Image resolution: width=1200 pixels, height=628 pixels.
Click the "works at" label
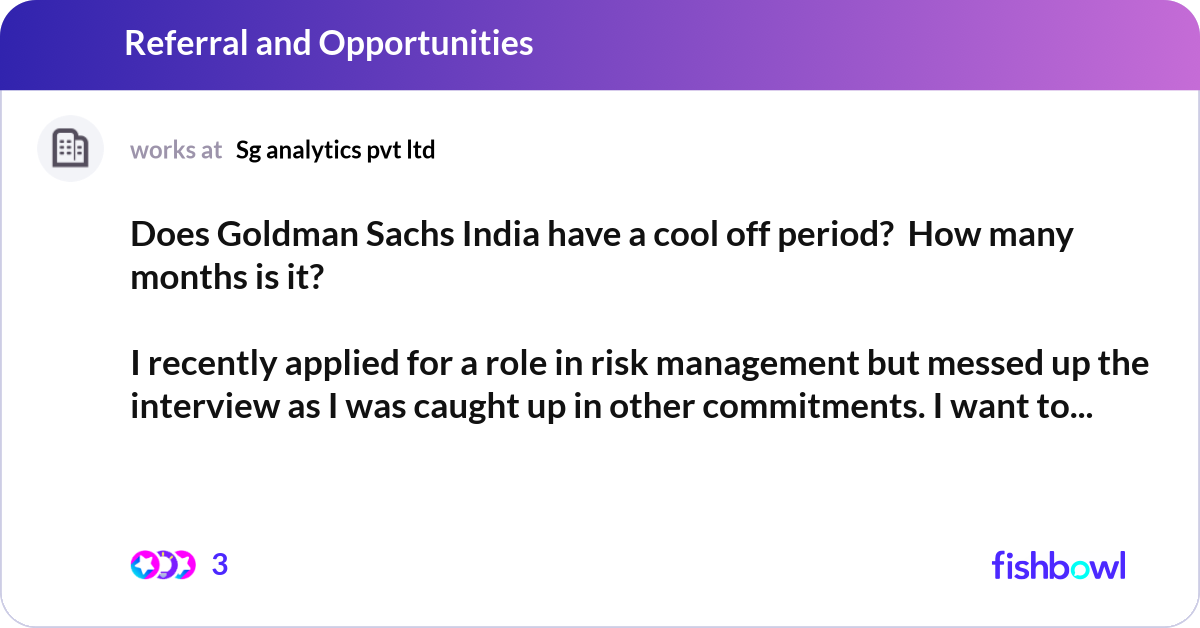(176, 150)
